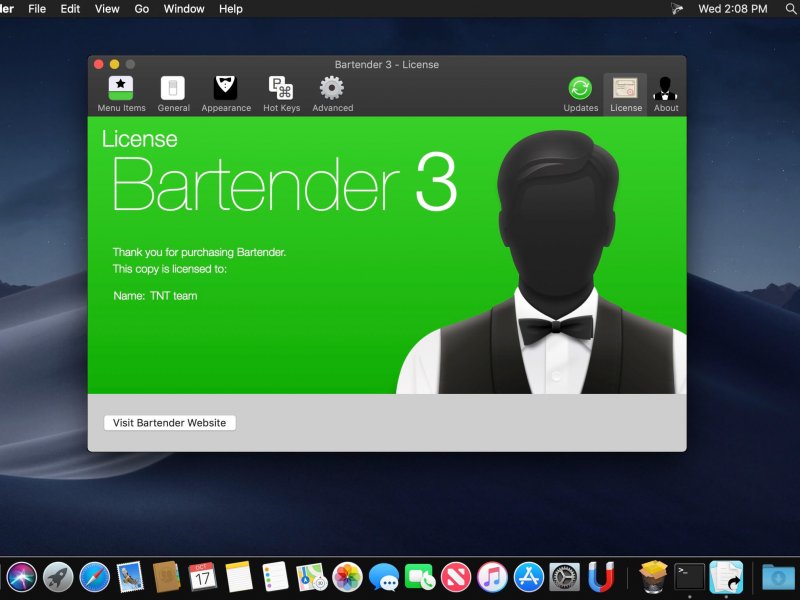Click the 'Thank you for purchasing Bartender.' text

(199, 252)
